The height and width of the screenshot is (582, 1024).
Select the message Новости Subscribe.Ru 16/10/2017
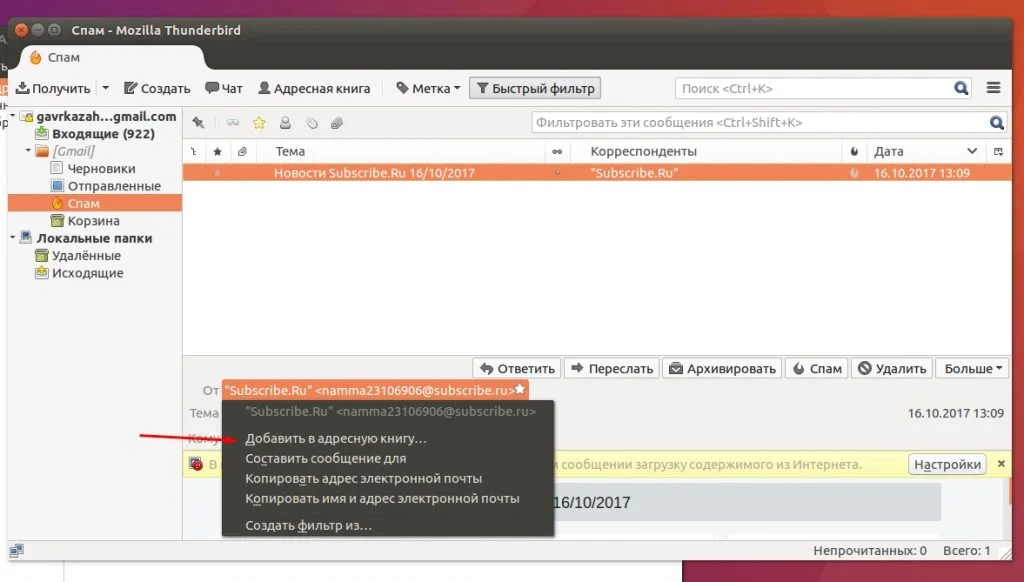coord(597,172)
